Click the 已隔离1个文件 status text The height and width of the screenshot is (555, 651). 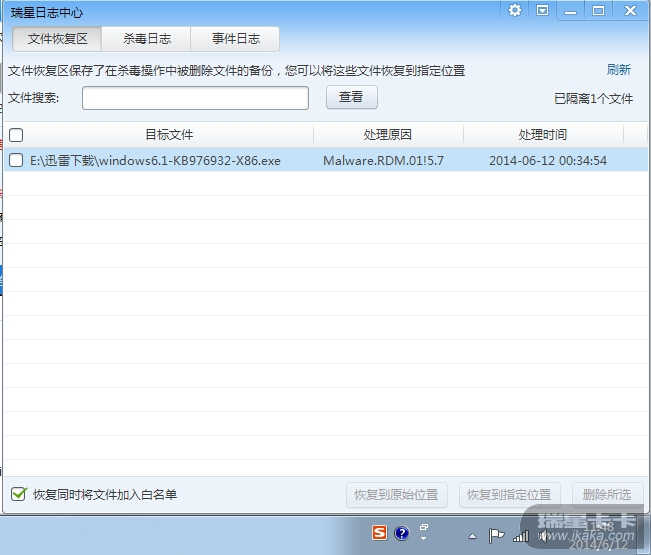click(x=593, y=99)
